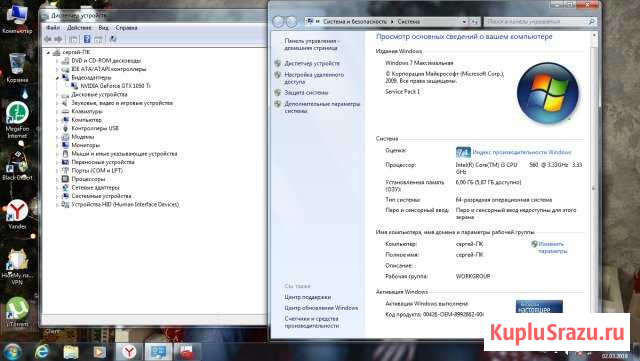
Task: Open Счетчики и средства производительности link
Action: (311, 322)
